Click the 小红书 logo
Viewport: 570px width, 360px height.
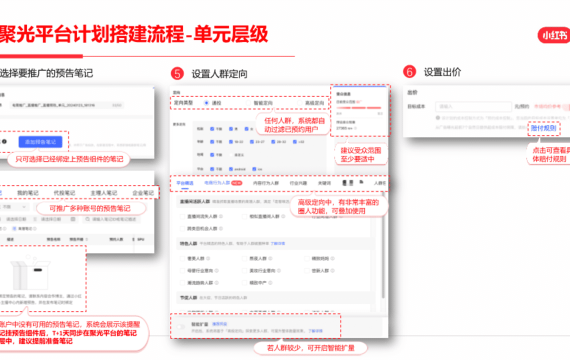pos(554,35)
